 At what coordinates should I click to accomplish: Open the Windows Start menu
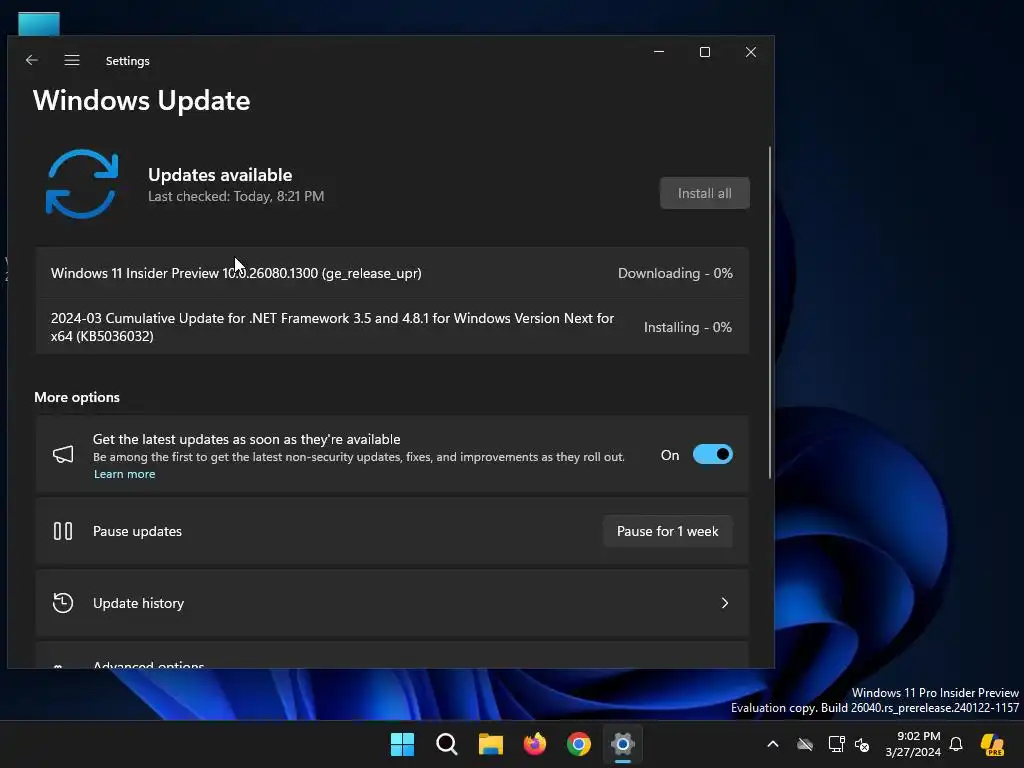(402, 744)
